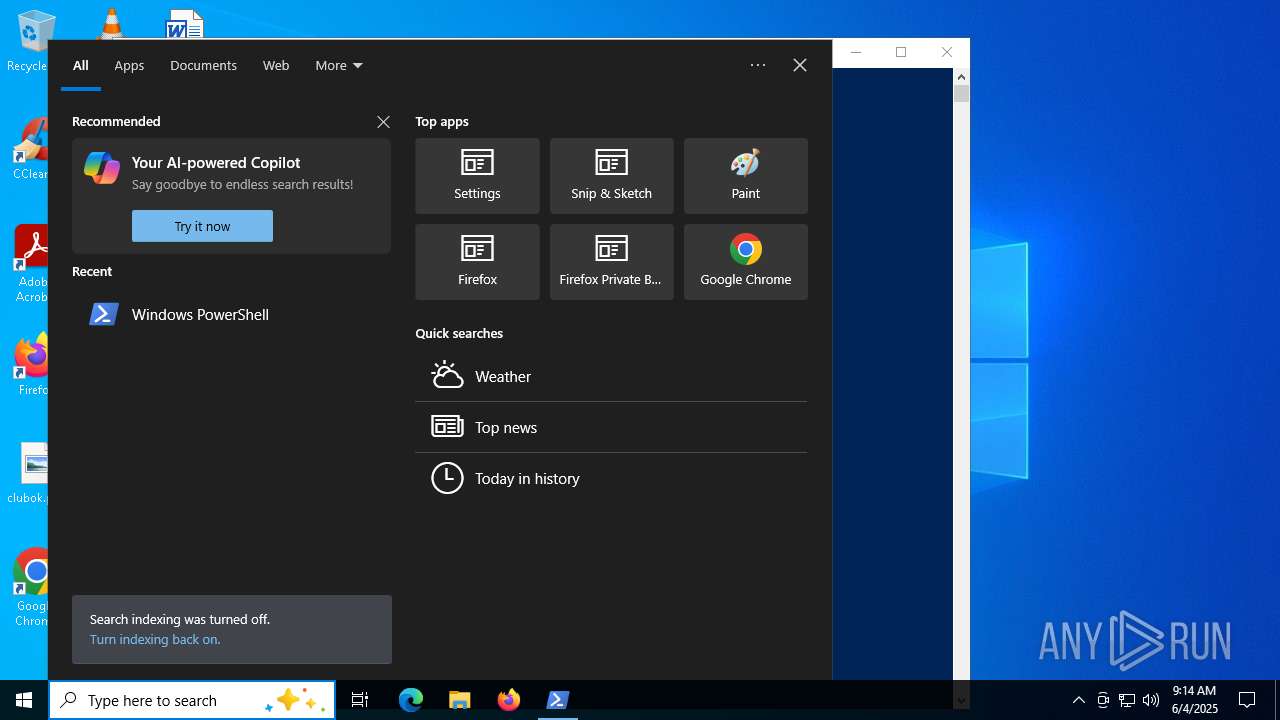Expand the More dropdown filter
The width and height of the screenshot is (1280, 720).
coord(339,65)
